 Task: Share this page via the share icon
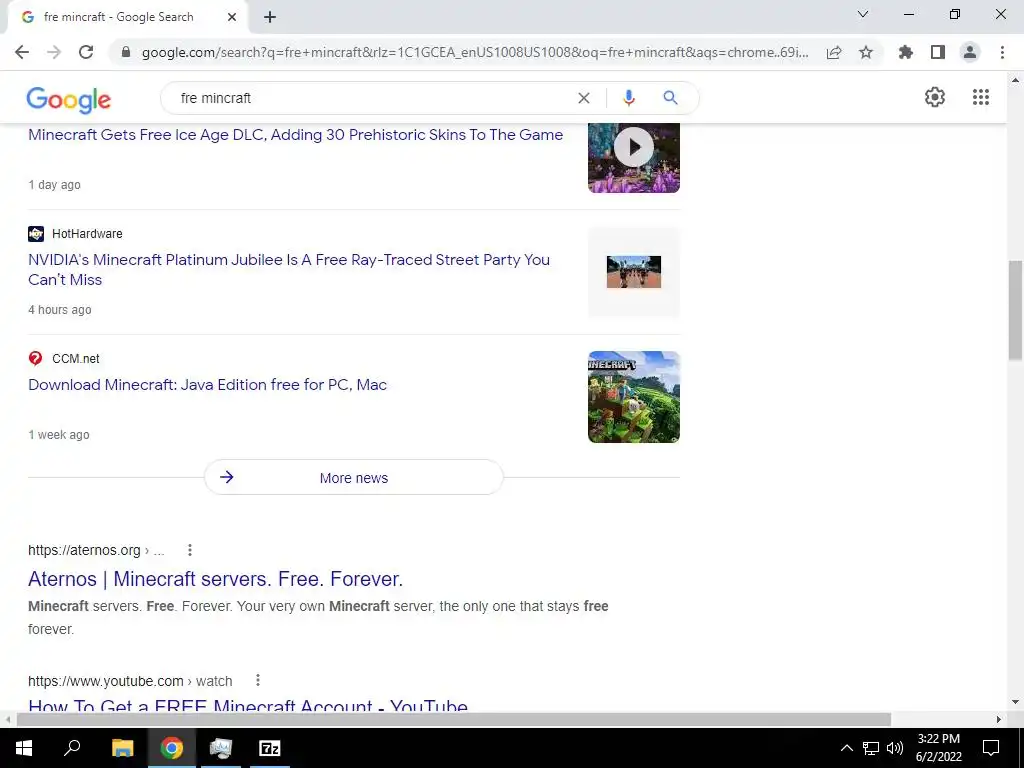point(834,52)
